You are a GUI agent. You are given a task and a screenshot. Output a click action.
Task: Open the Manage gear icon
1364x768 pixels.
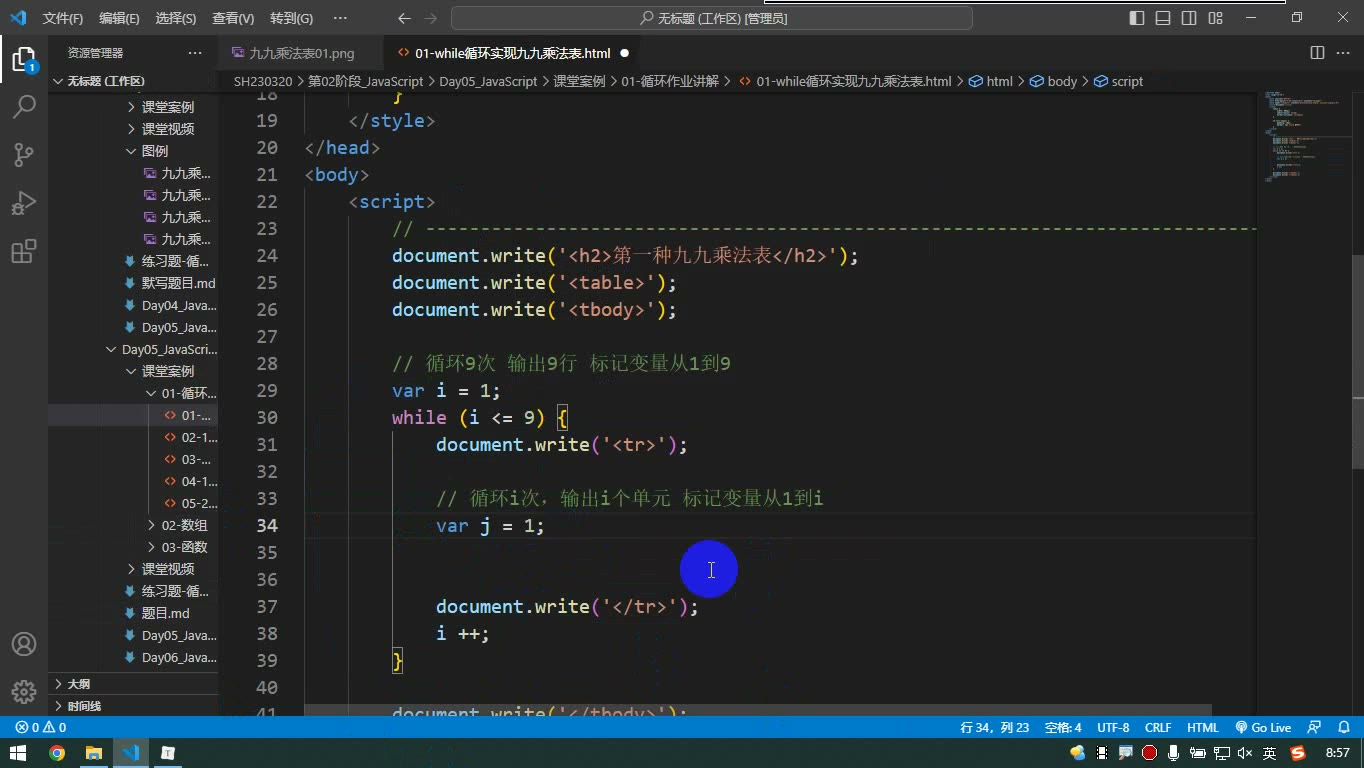point(24,692)
